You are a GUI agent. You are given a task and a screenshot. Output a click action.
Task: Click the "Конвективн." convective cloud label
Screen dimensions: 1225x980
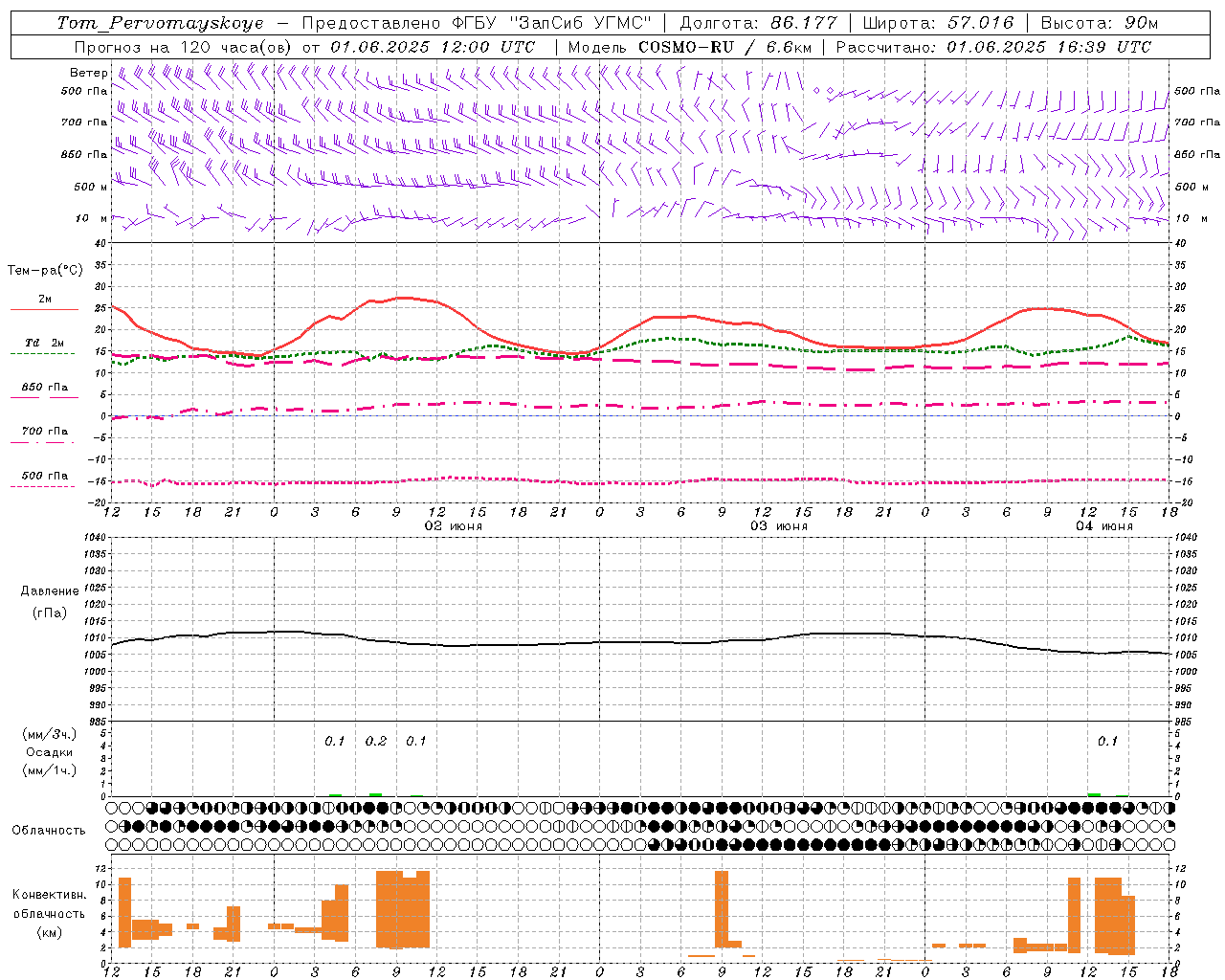pos(50,895)
